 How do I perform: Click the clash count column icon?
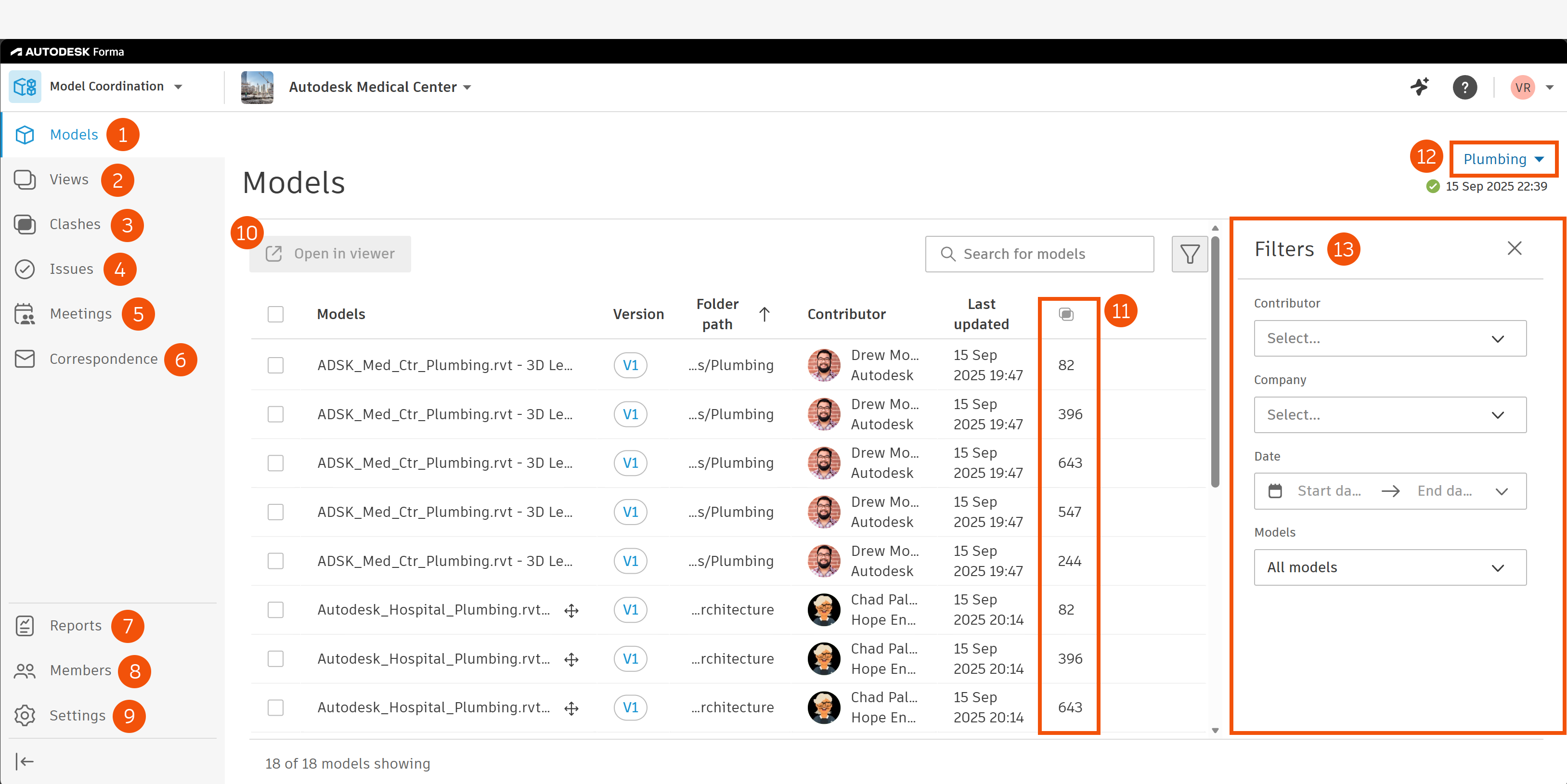tap(1066, 314)
